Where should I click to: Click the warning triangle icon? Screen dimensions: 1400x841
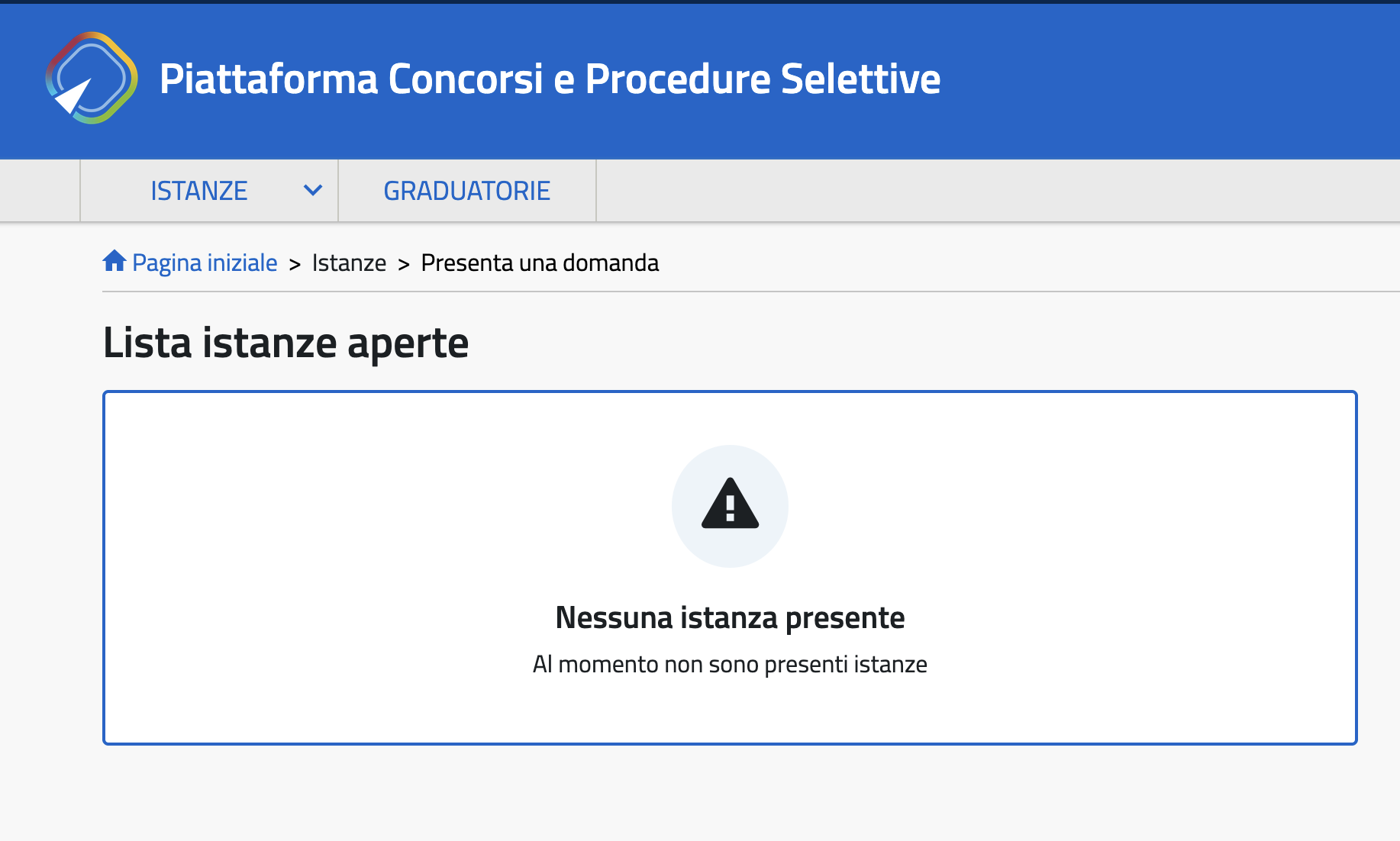(730, 504)
